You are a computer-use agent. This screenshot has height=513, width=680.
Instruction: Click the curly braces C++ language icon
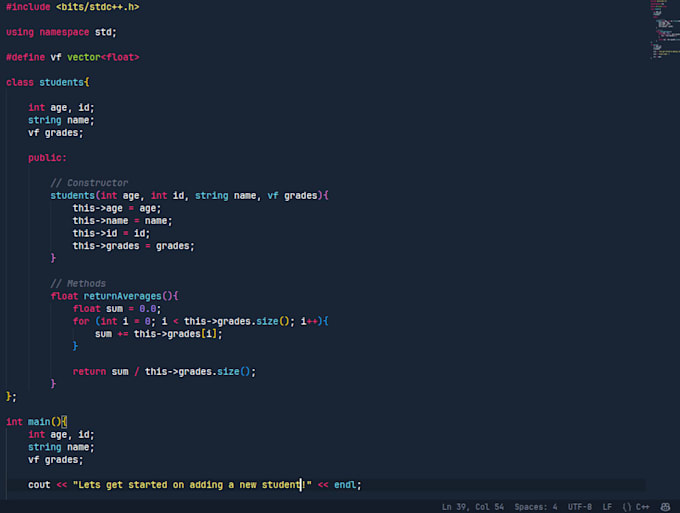627,506
